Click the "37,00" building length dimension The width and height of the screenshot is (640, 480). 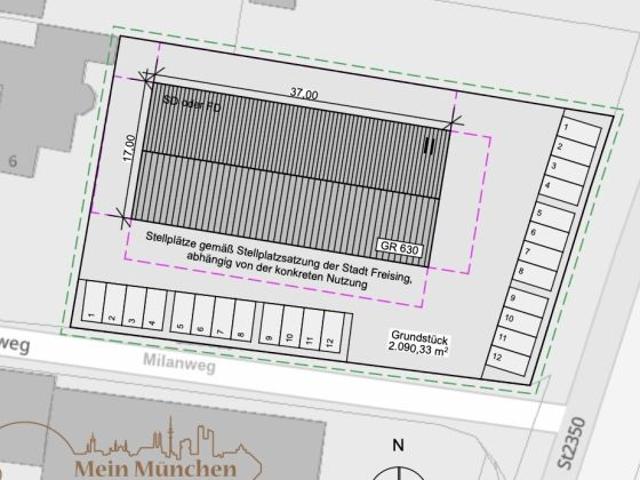(304, 94)
